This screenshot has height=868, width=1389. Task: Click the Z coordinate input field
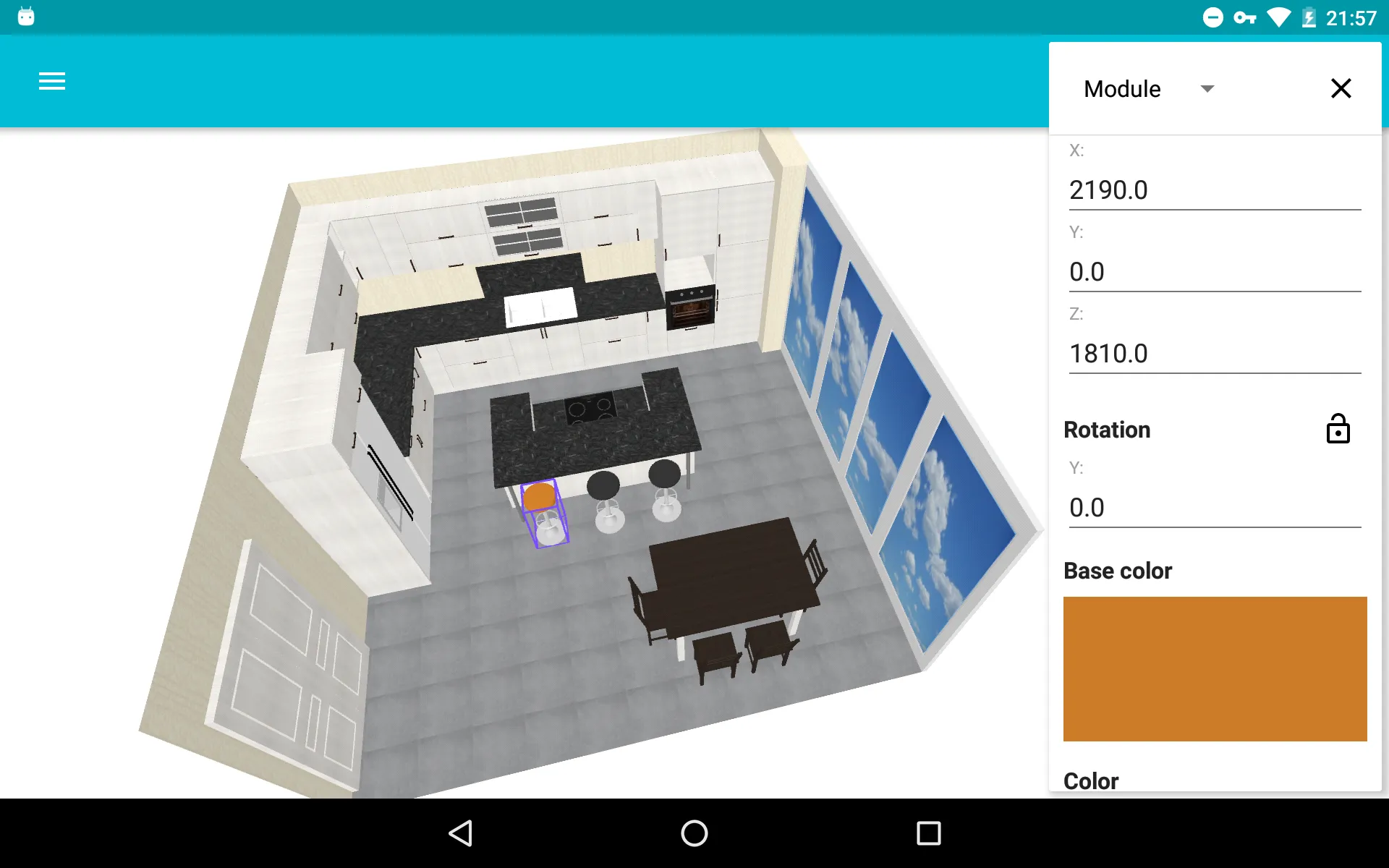coord(1214,352)
